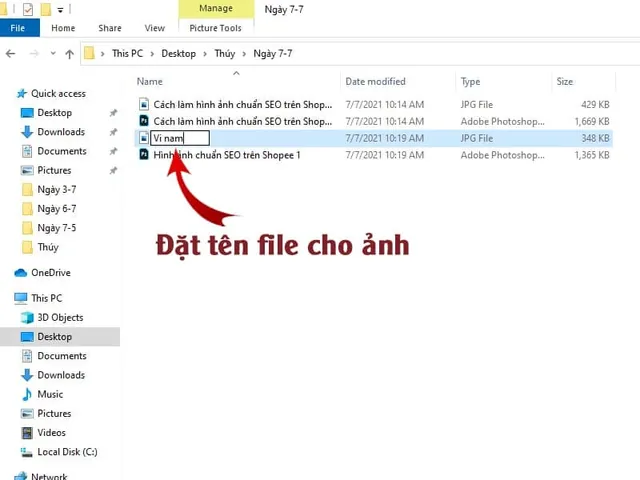The height and width of the screenshot is (480, 640).
Task: Select the 429 KB JPG file name
Action: click(x=242, y=104)
